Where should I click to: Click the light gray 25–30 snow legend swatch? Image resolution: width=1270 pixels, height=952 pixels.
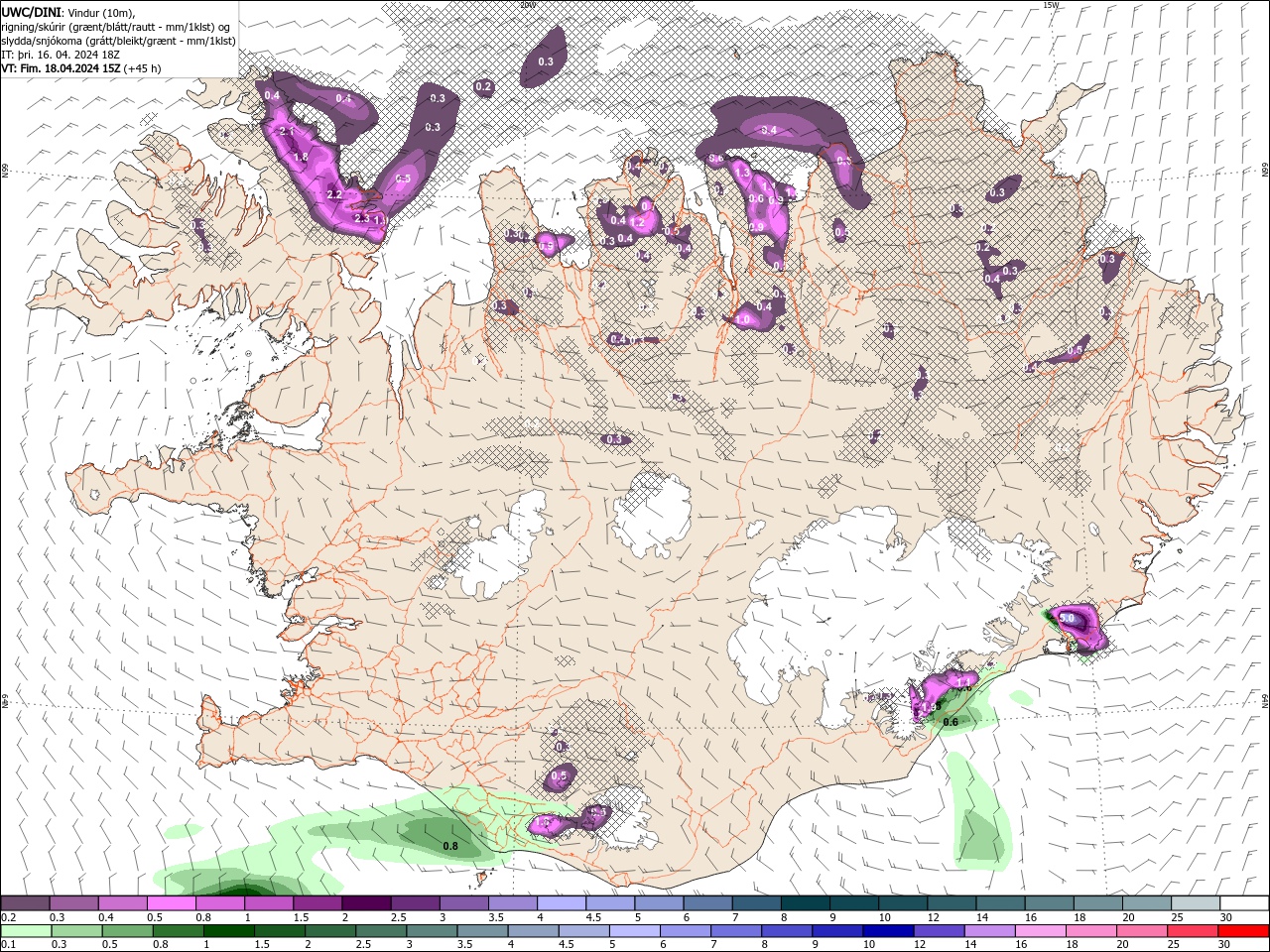click(1196, 903)
